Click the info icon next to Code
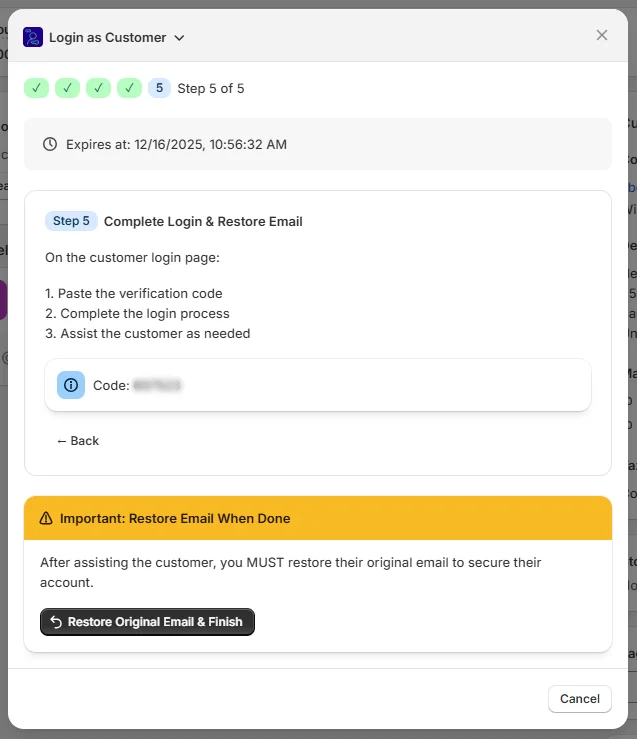Screen dimensions: 637x739 tap(71, 385)
